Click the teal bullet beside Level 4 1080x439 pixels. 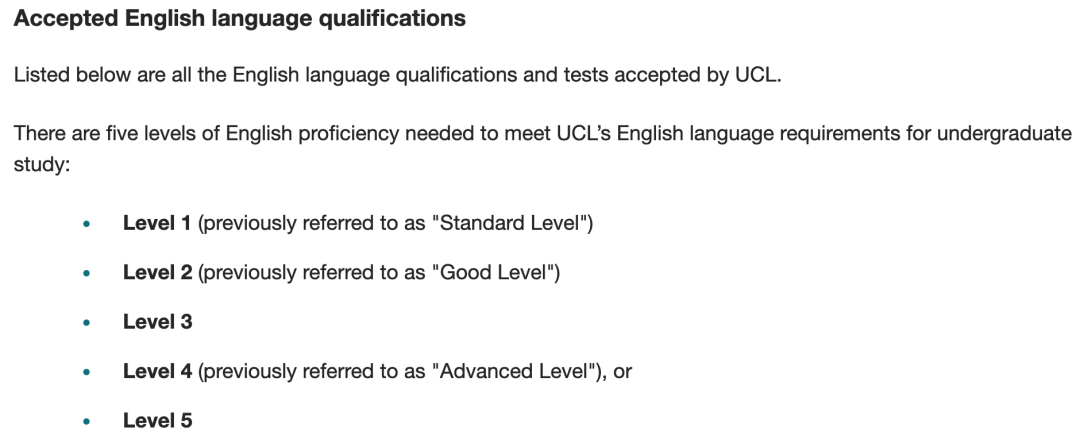tap(86, 371)
